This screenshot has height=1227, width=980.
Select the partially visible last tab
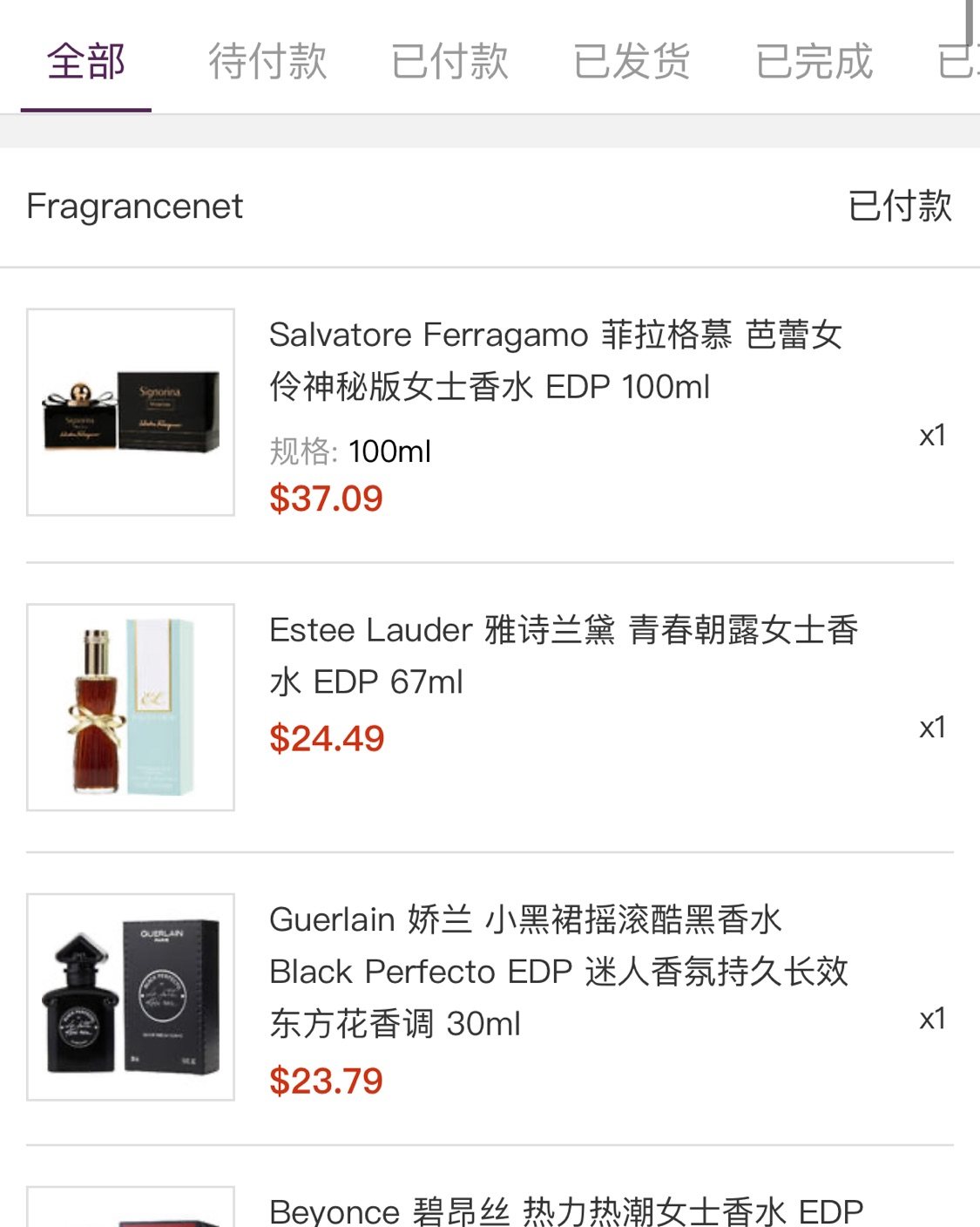[x=956, y=61]
